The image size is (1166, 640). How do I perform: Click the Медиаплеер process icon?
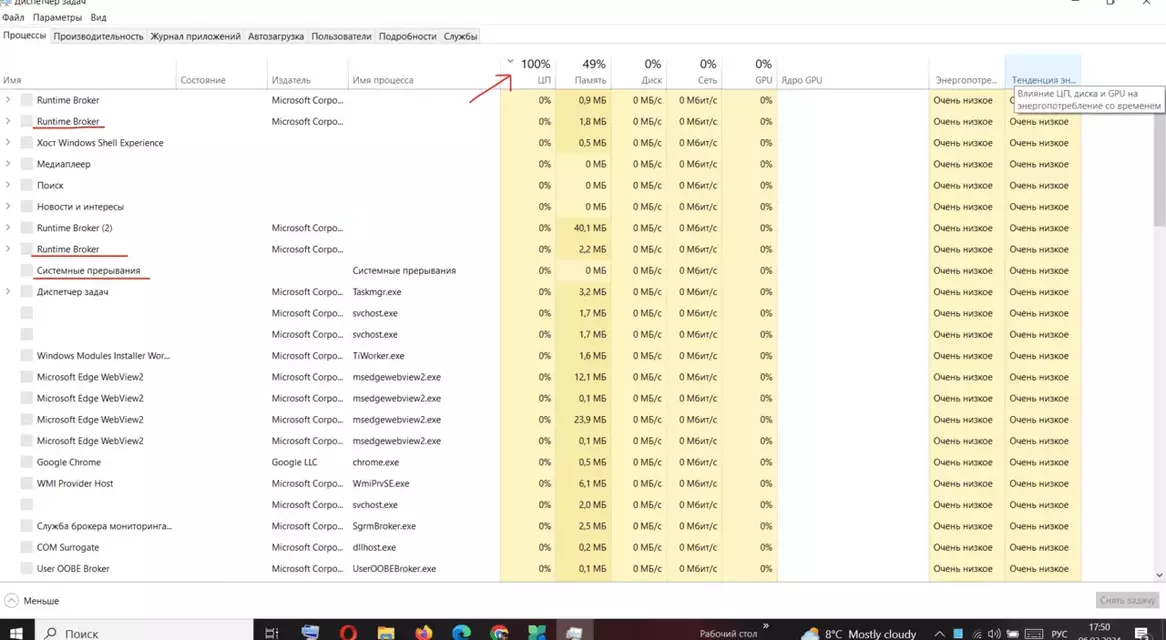27,164
